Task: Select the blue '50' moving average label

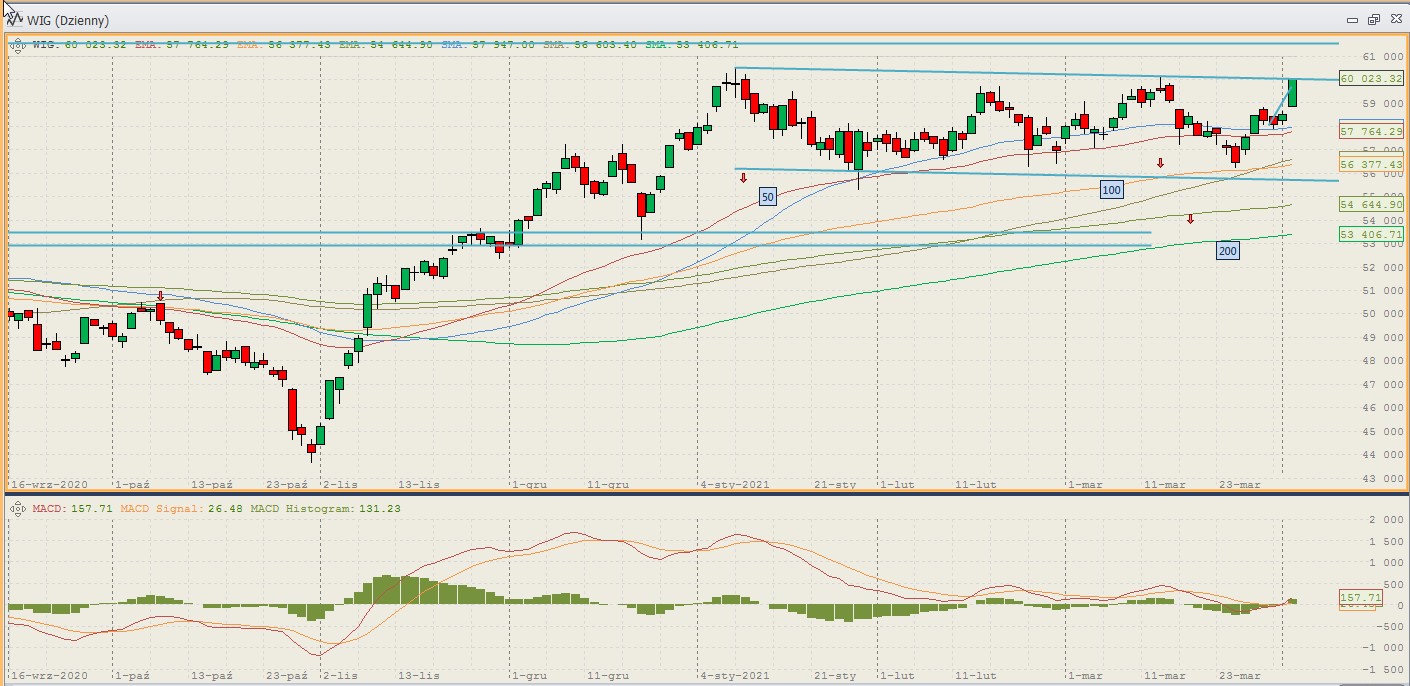Action: [x=767, y=197]
